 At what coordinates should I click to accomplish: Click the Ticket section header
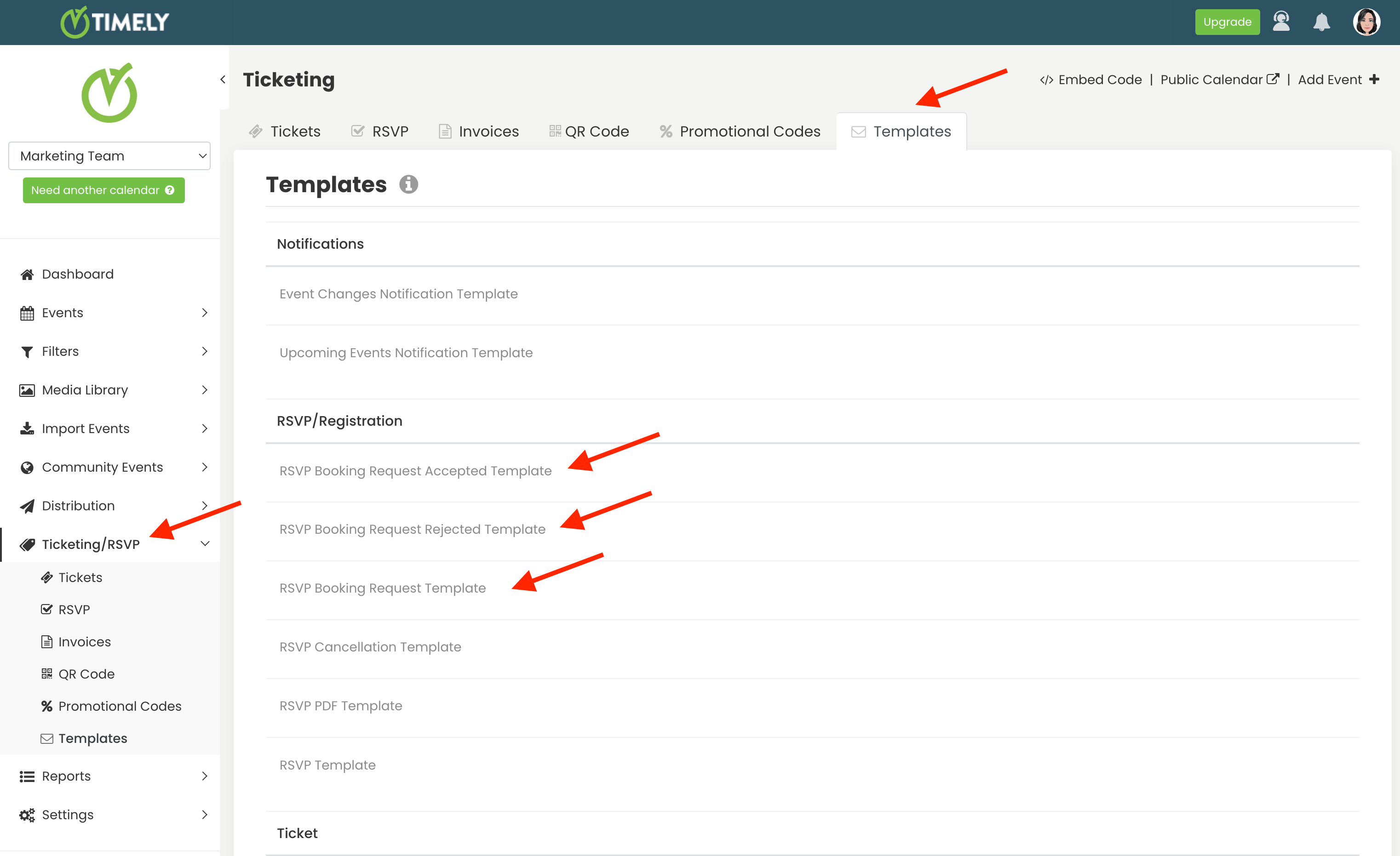(x=297, y=834)
